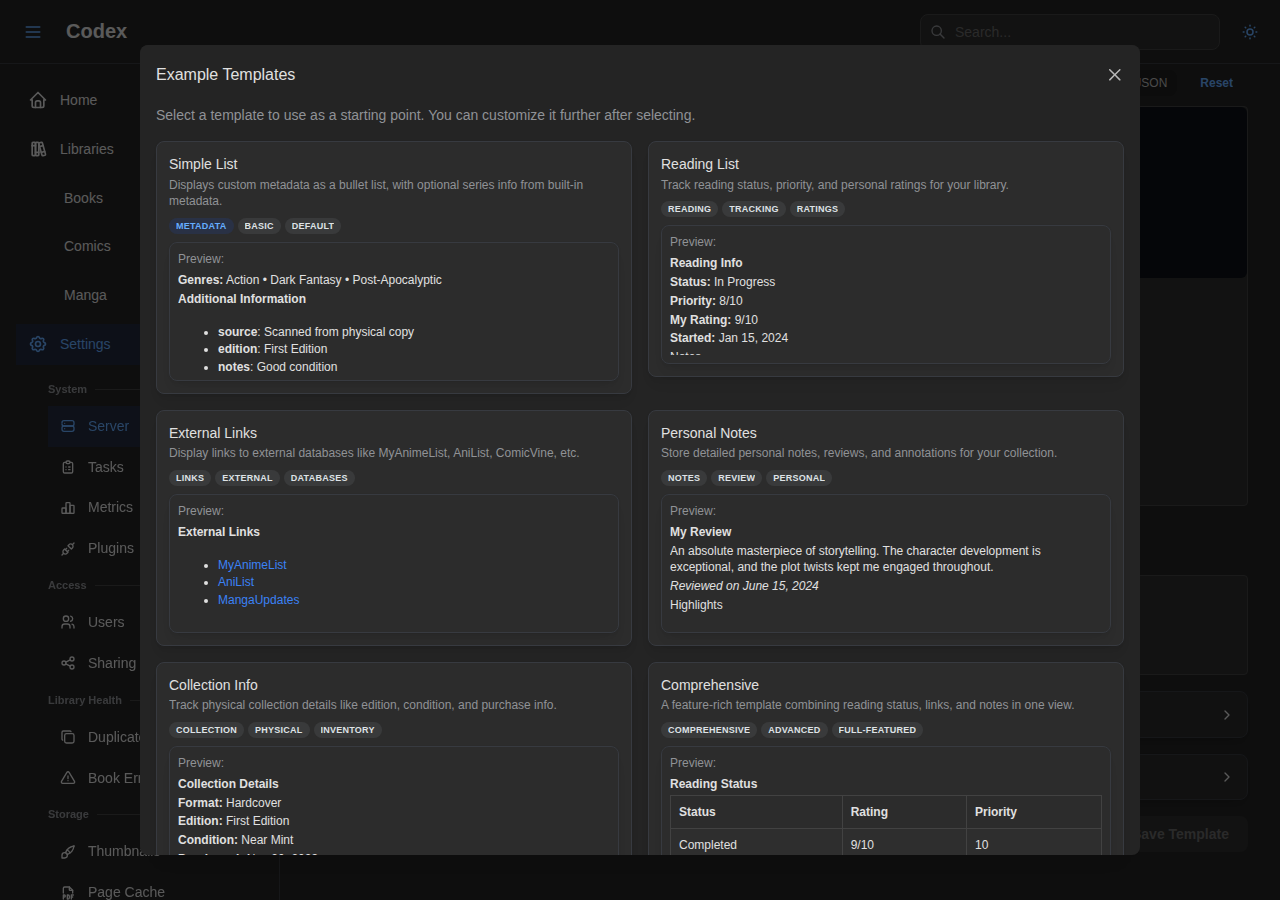Open the Sharing icon
This screenshot has width=1280, height=900.
click(66, 663)
